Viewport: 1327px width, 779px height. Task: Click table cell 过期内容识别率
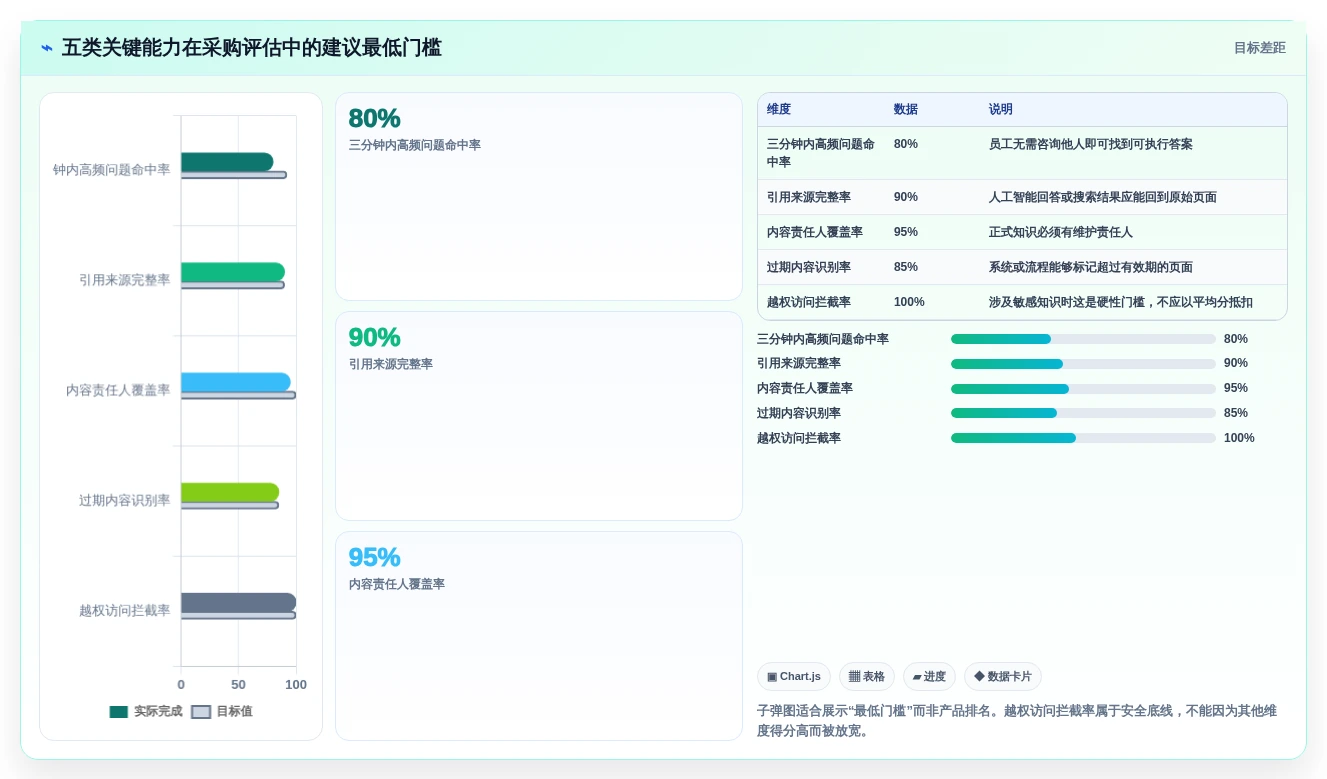point(808,267)
